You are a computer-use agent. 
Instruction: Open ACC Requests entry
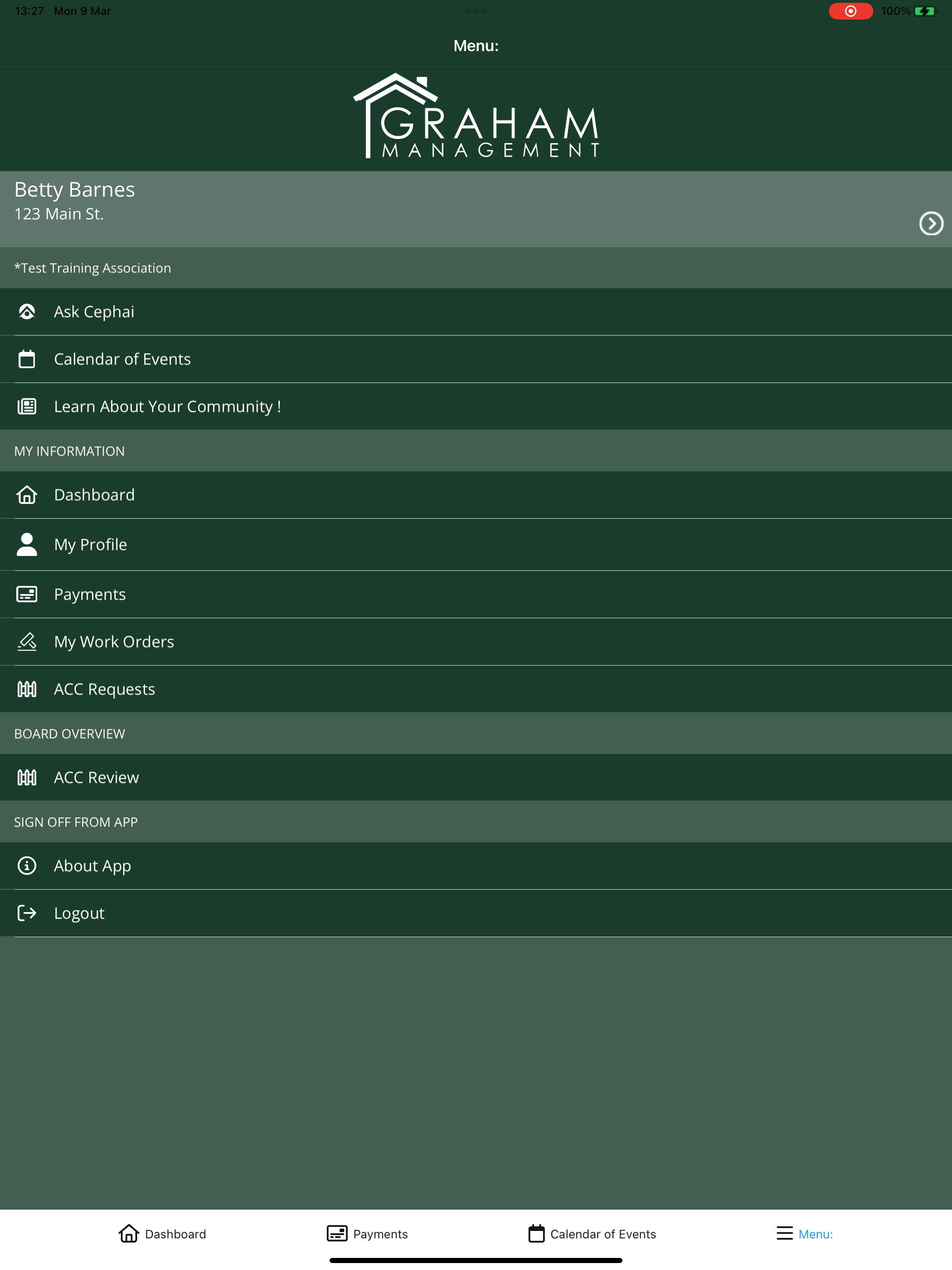476,689
